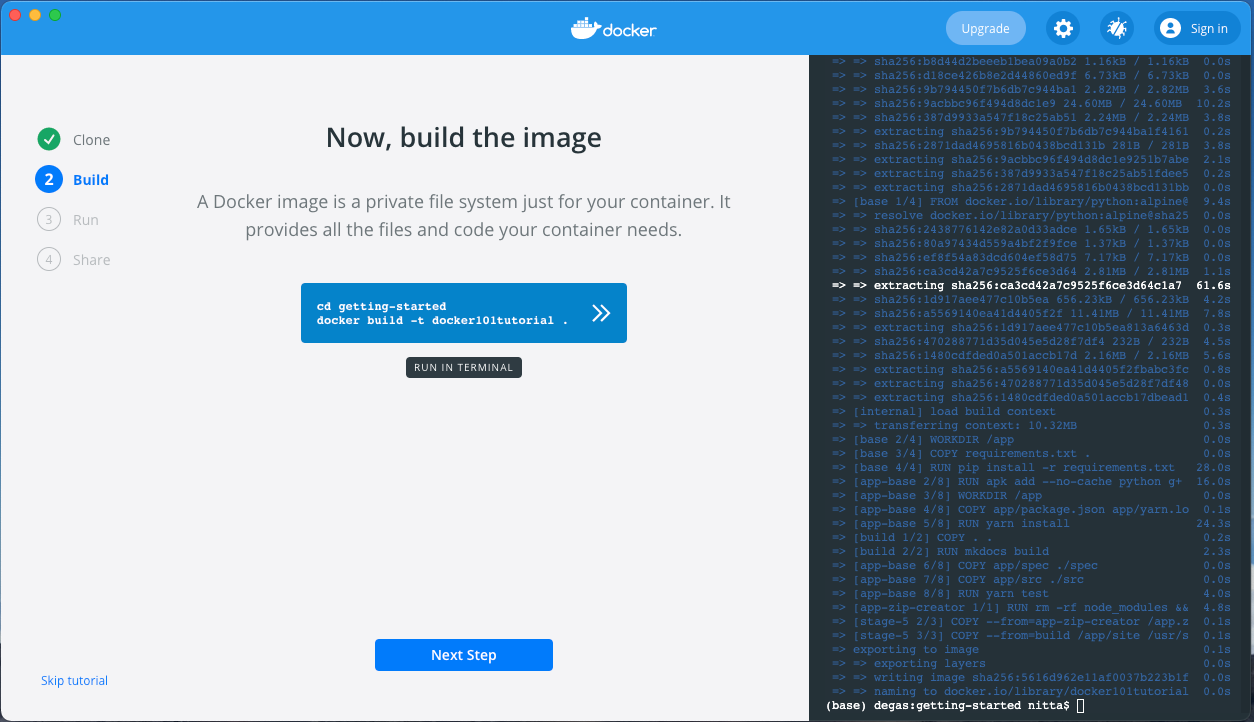Click the docker build command box
The width and height of the screenshot is (1254, 722).
point(445,313)
